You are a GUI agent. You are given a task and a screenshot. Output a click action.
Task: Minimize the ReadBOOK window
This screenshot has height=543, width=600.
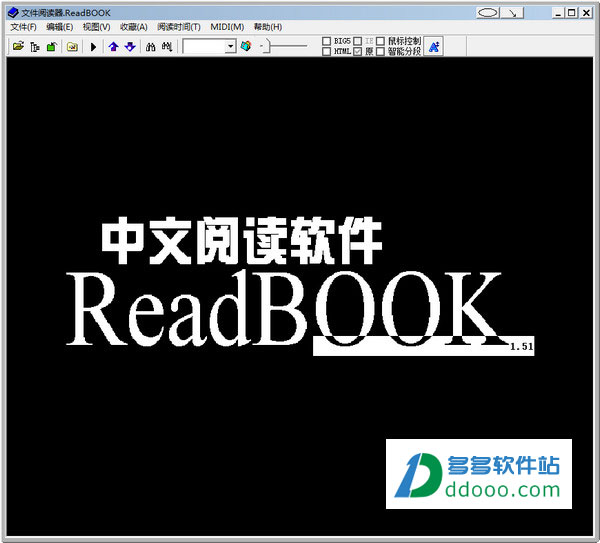[x=558, y=13]
